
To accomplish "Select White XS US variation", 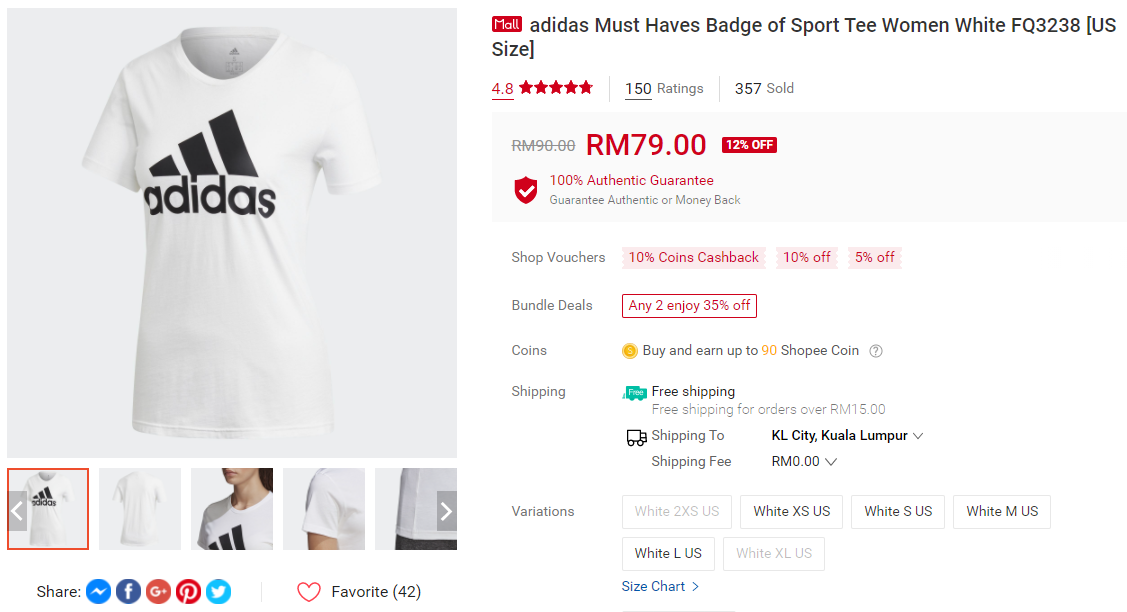I will tap(792, 512).
